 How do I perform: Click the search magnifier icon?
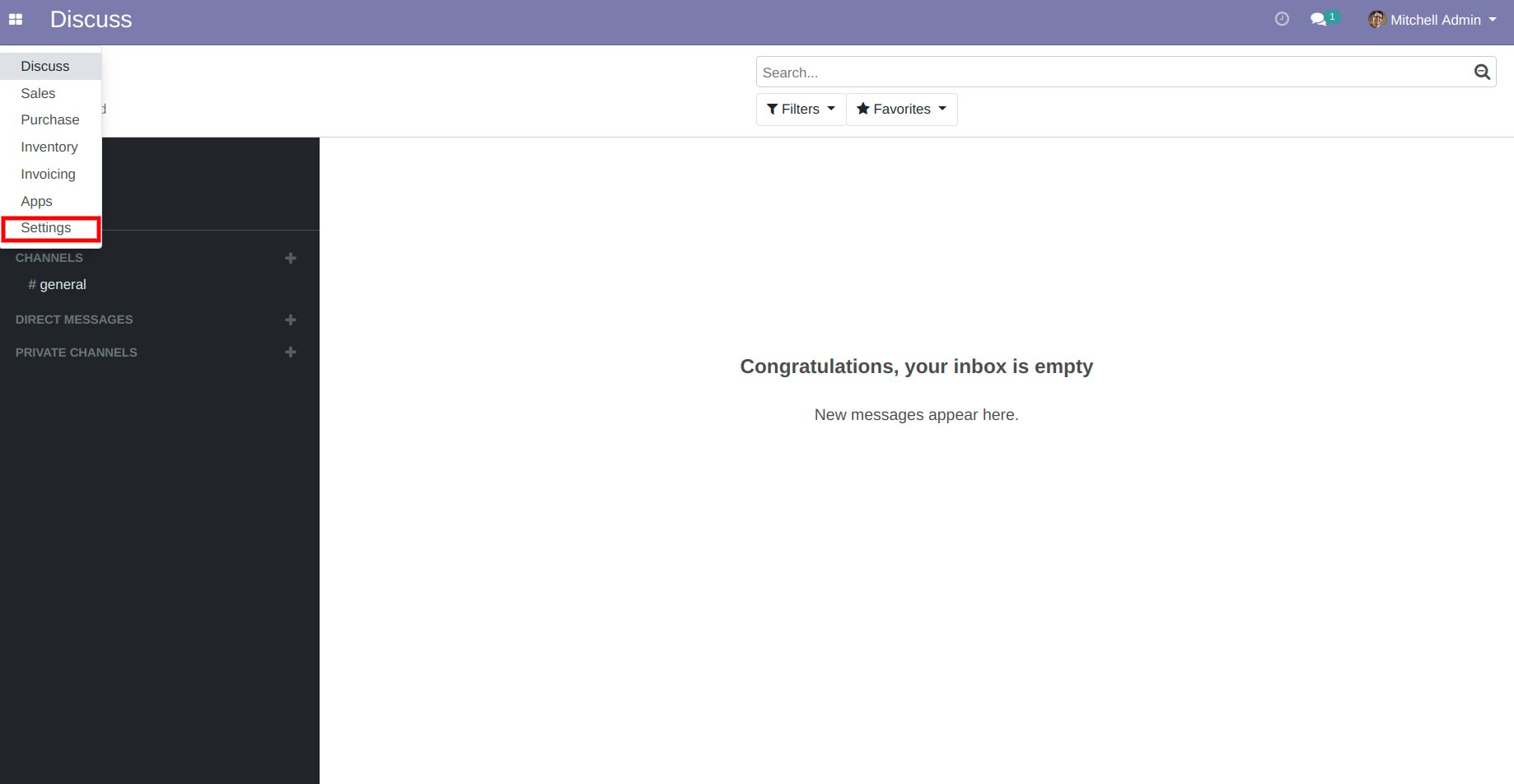[x=1482, y=72]
